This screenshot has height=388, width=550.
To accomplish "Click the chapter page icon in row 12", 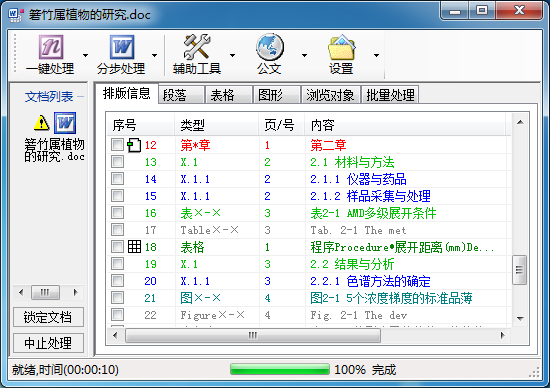I will pos(134,145).
